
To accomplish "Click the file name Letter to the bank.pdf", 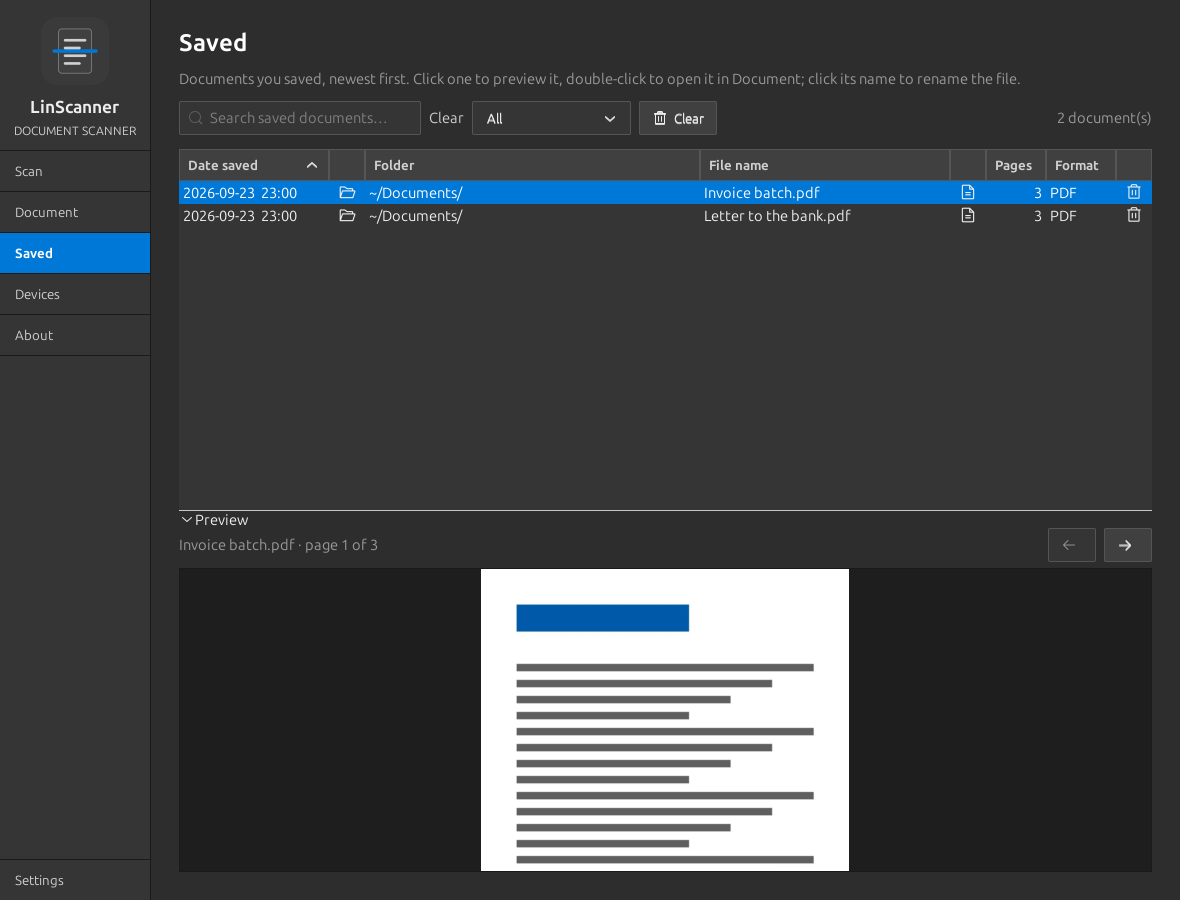I will click(x=777, y=216).
